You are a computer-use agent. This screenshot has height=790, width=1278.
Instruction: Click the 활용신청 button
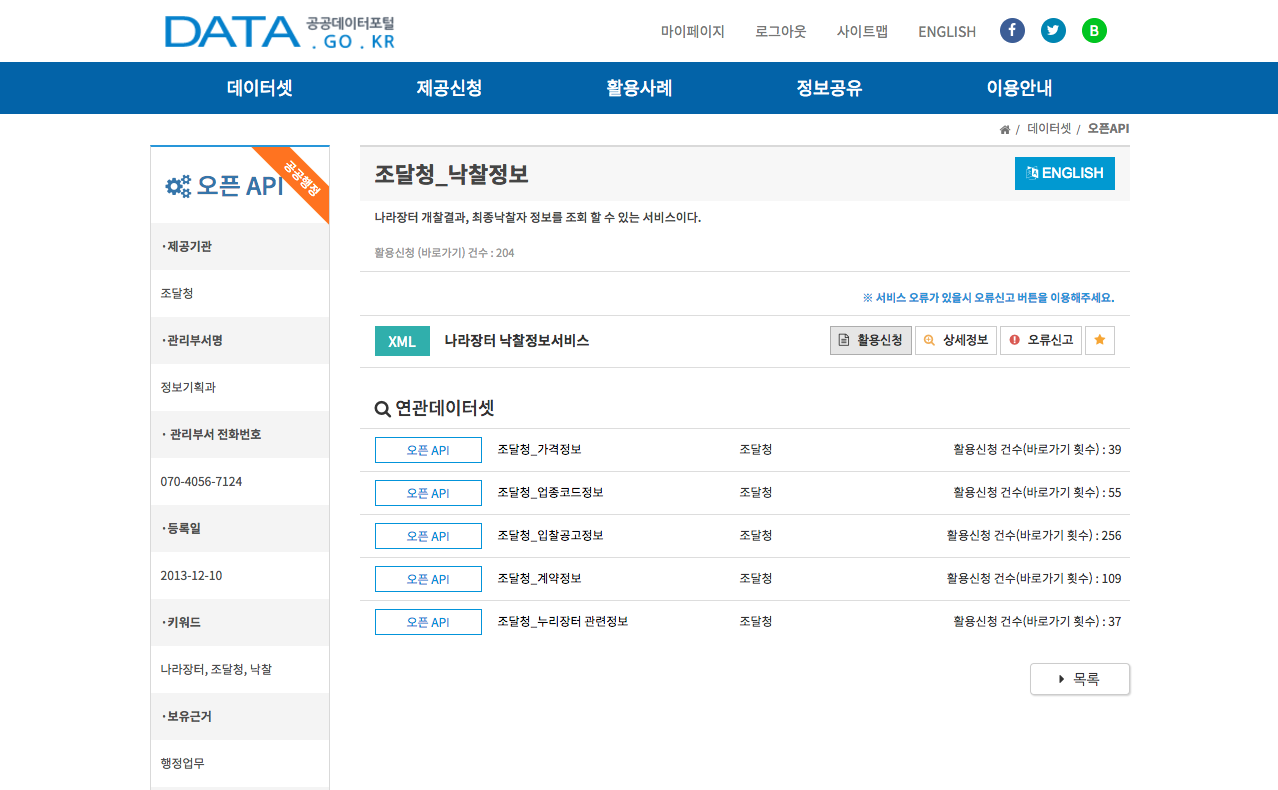[871, 340]
